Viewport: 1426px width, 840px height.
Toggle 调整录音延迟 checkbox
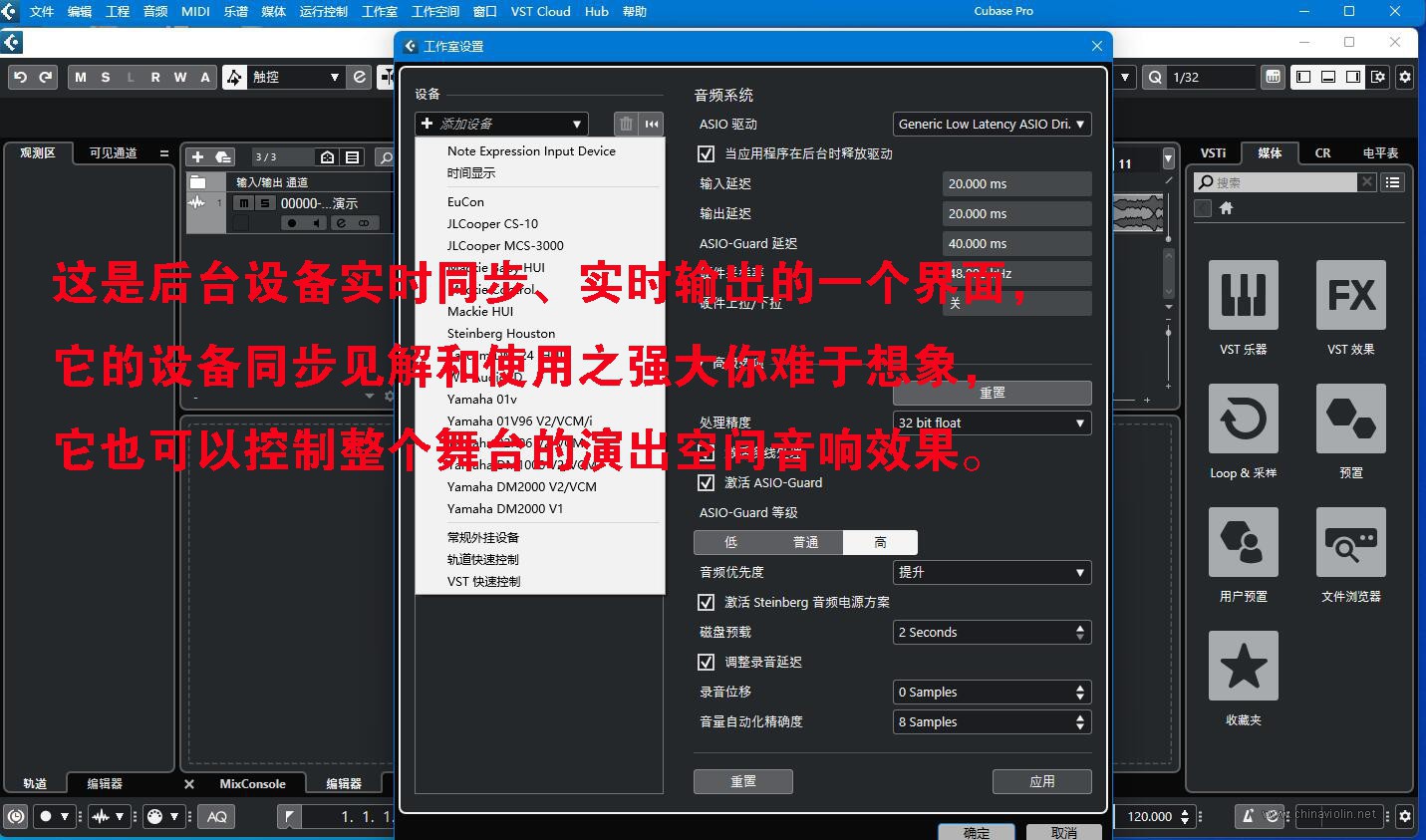point(707,662)
